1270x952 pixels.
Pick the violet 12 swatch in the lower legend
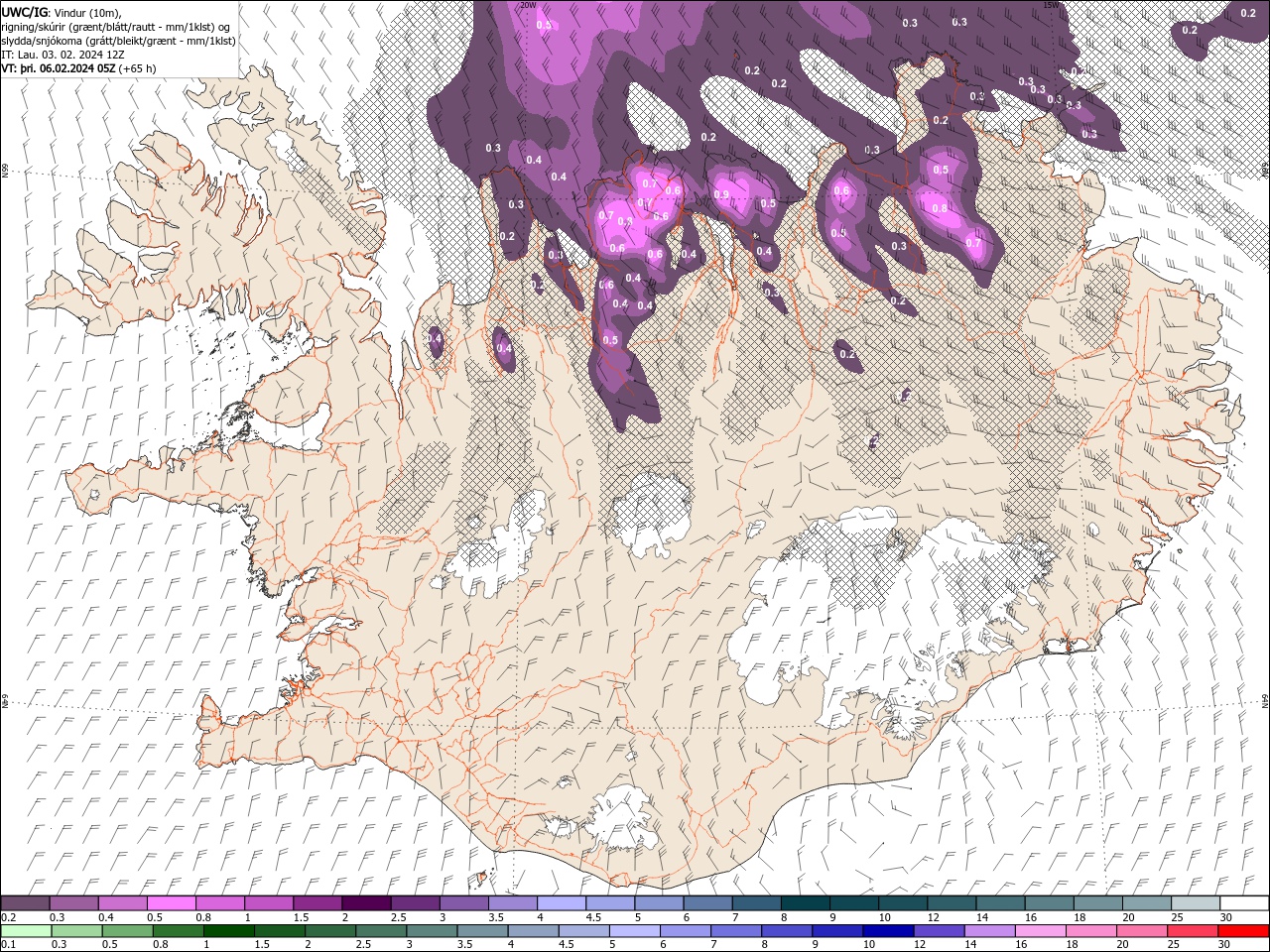(940, 930)
